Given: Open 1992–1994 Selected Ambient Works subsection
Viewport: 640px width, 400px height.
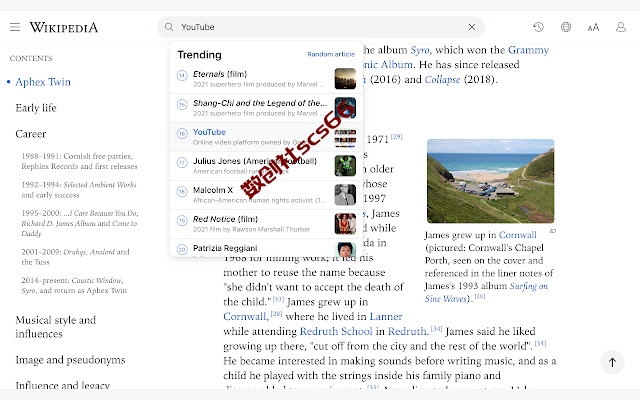Looking at the screenshot, I should [79, 190].
